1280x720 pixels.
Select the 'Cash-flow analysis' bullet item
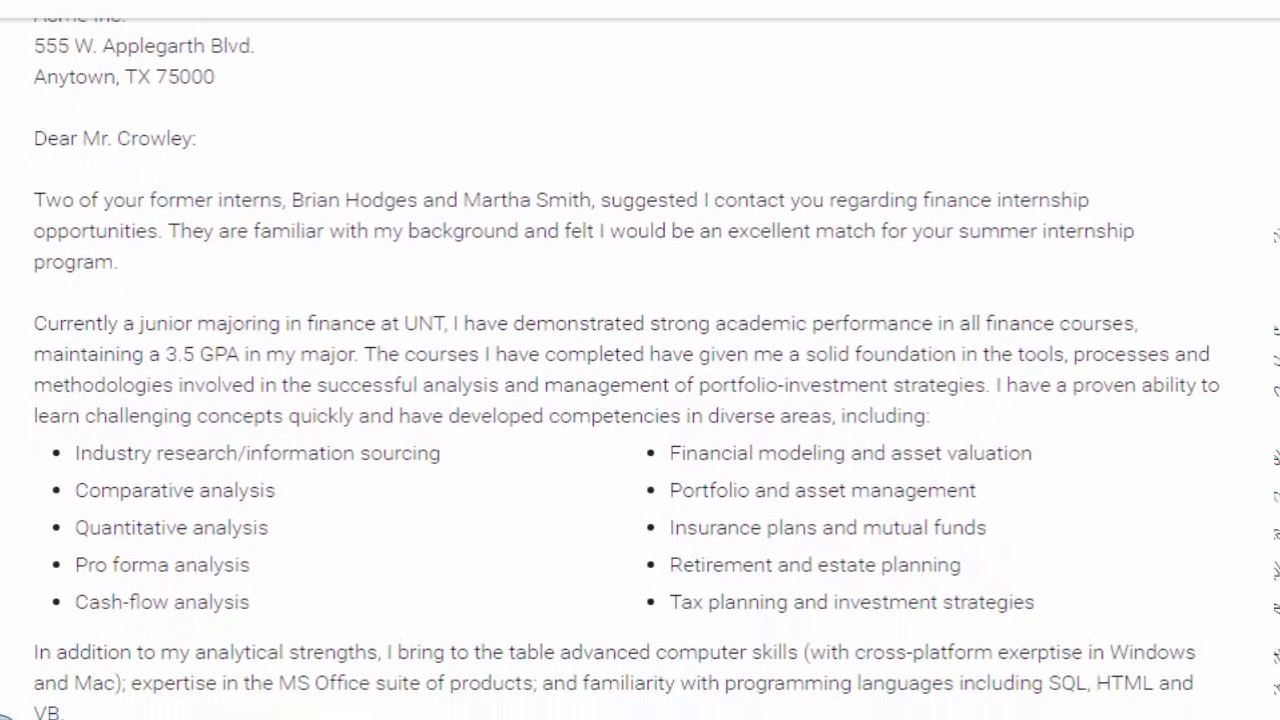coord(162,602)
